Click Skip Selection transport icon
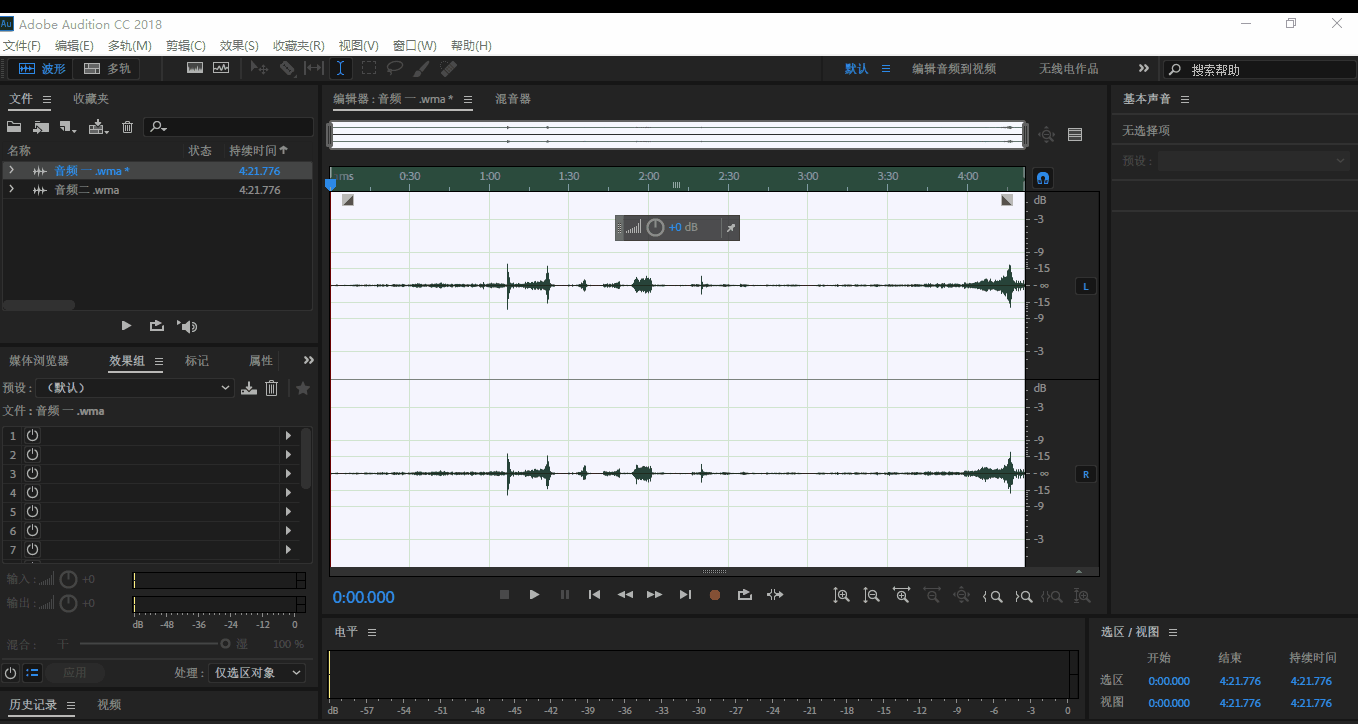Image resolution: width=1358 pixels, height=724 pixels. pyautogui.click(x=775, y=595)
